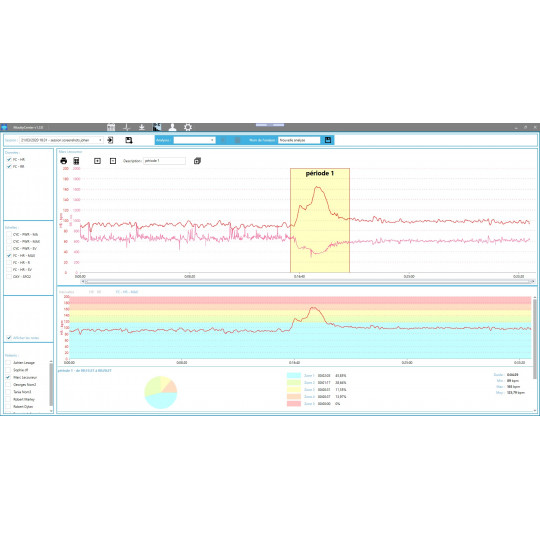Screen dimensions: 540x540
Task: Click the Max bpm value in stats
Action: click(513, 387)
